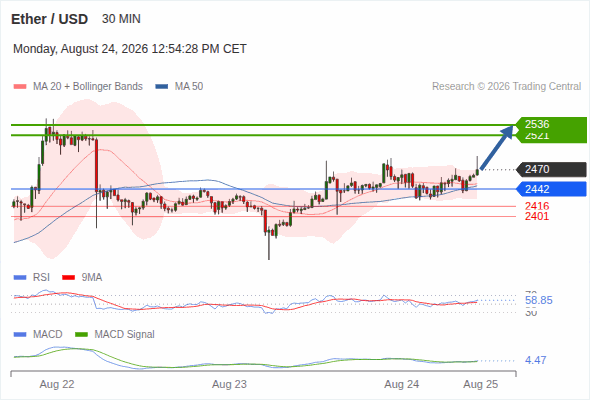Screen dimensions: 590x400
Task: Click the Aug 22 date axis label
Action: coord(57,384)
